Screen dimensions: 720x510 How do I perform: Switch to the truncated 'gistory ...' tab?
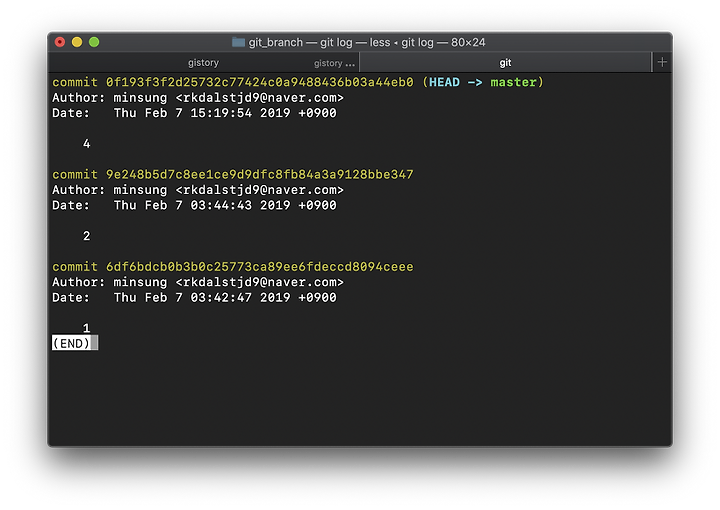334,63
